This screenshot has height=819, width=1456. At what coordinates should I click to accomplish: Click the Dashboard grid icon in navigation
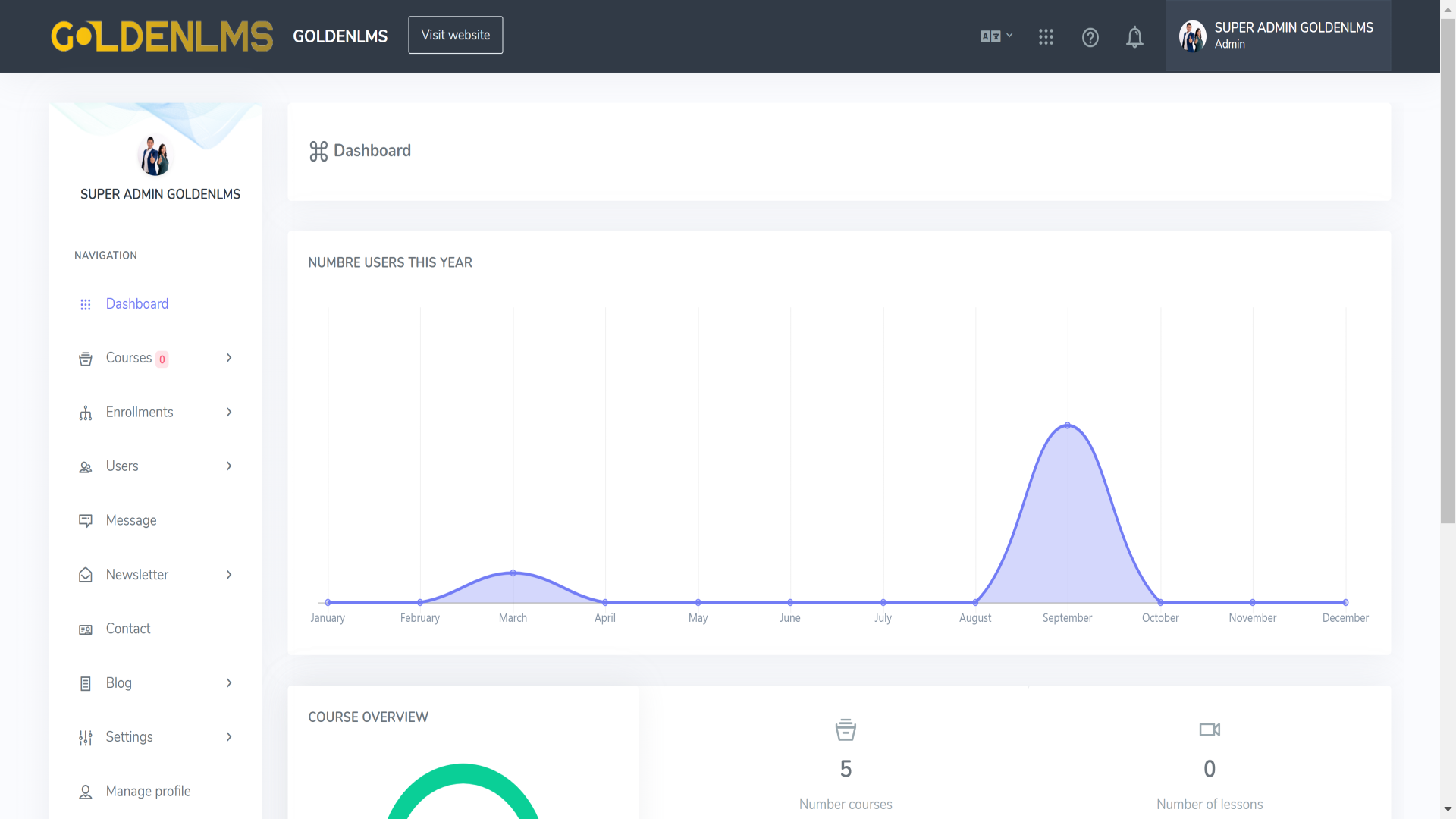click(x=86, y=304)
